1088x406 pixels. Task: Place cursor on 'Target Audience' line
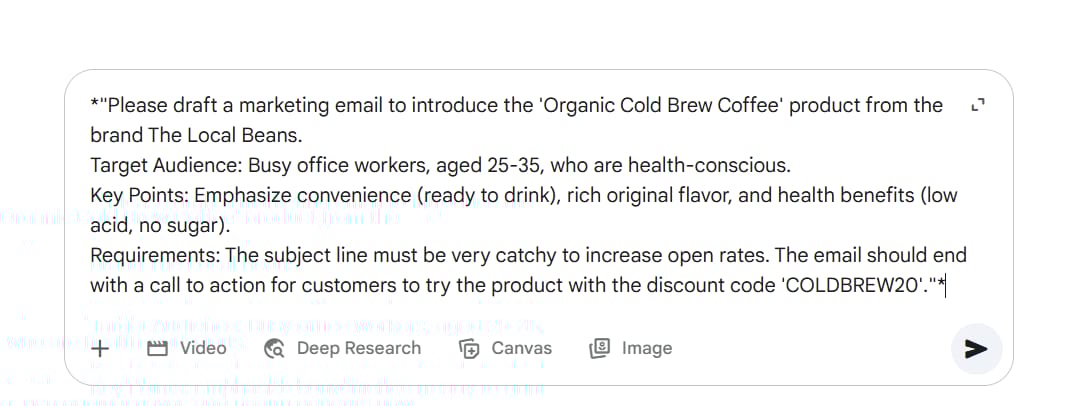(441, 165)
